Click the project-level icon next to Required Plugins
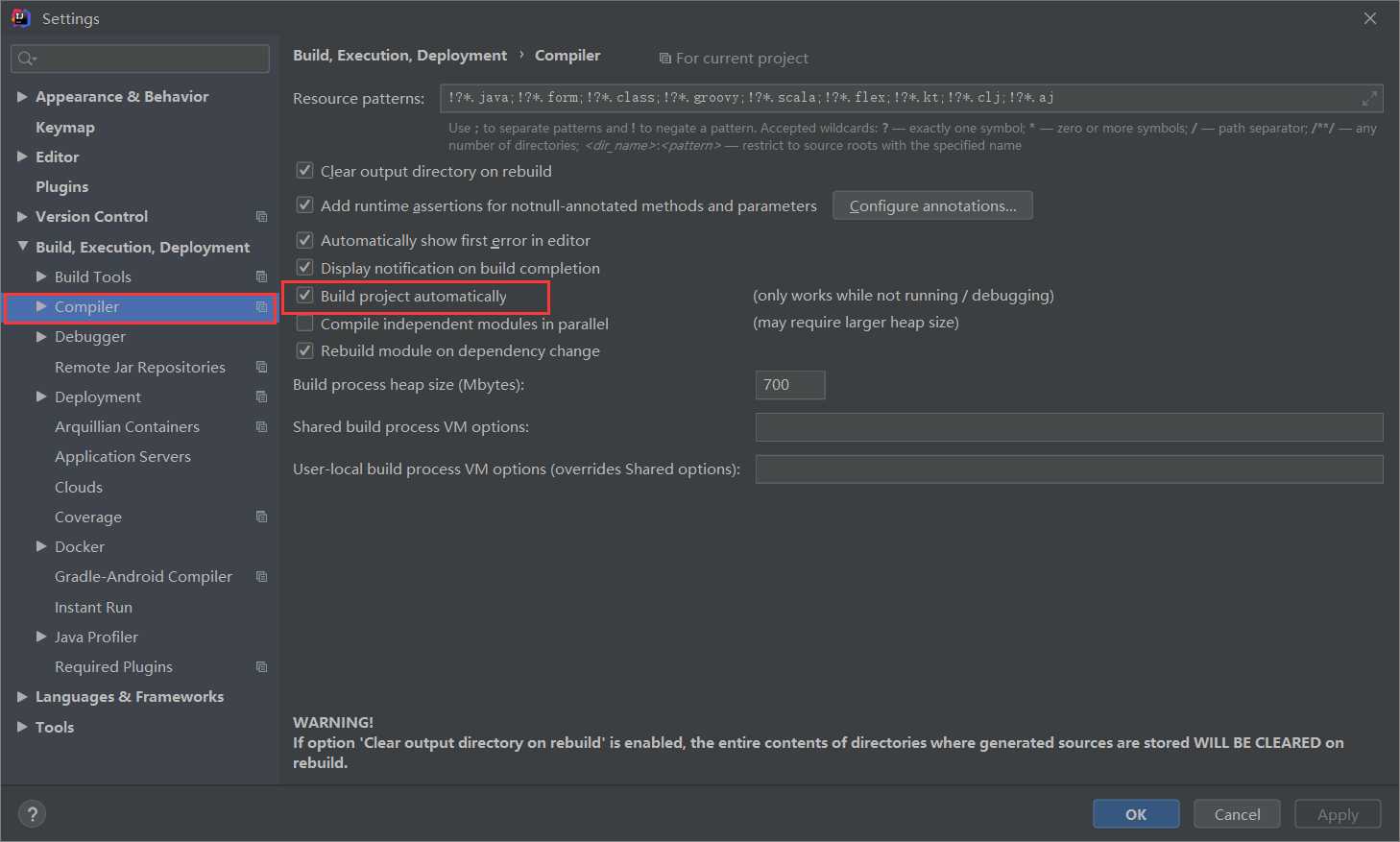 pos(261,666)
